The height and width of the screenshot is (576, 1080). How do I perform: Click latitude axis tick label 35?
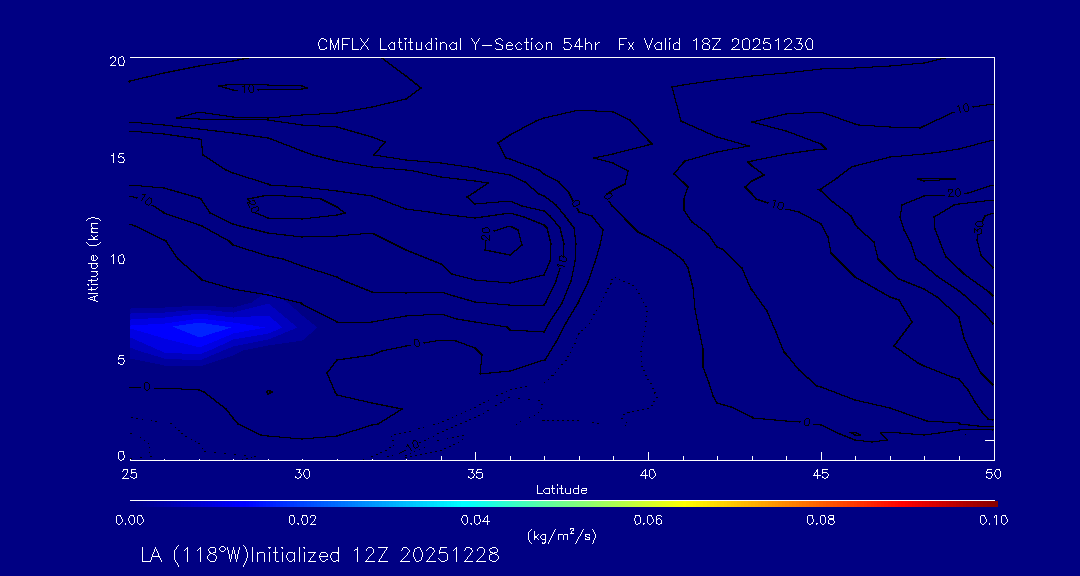[x=475, y=475]
